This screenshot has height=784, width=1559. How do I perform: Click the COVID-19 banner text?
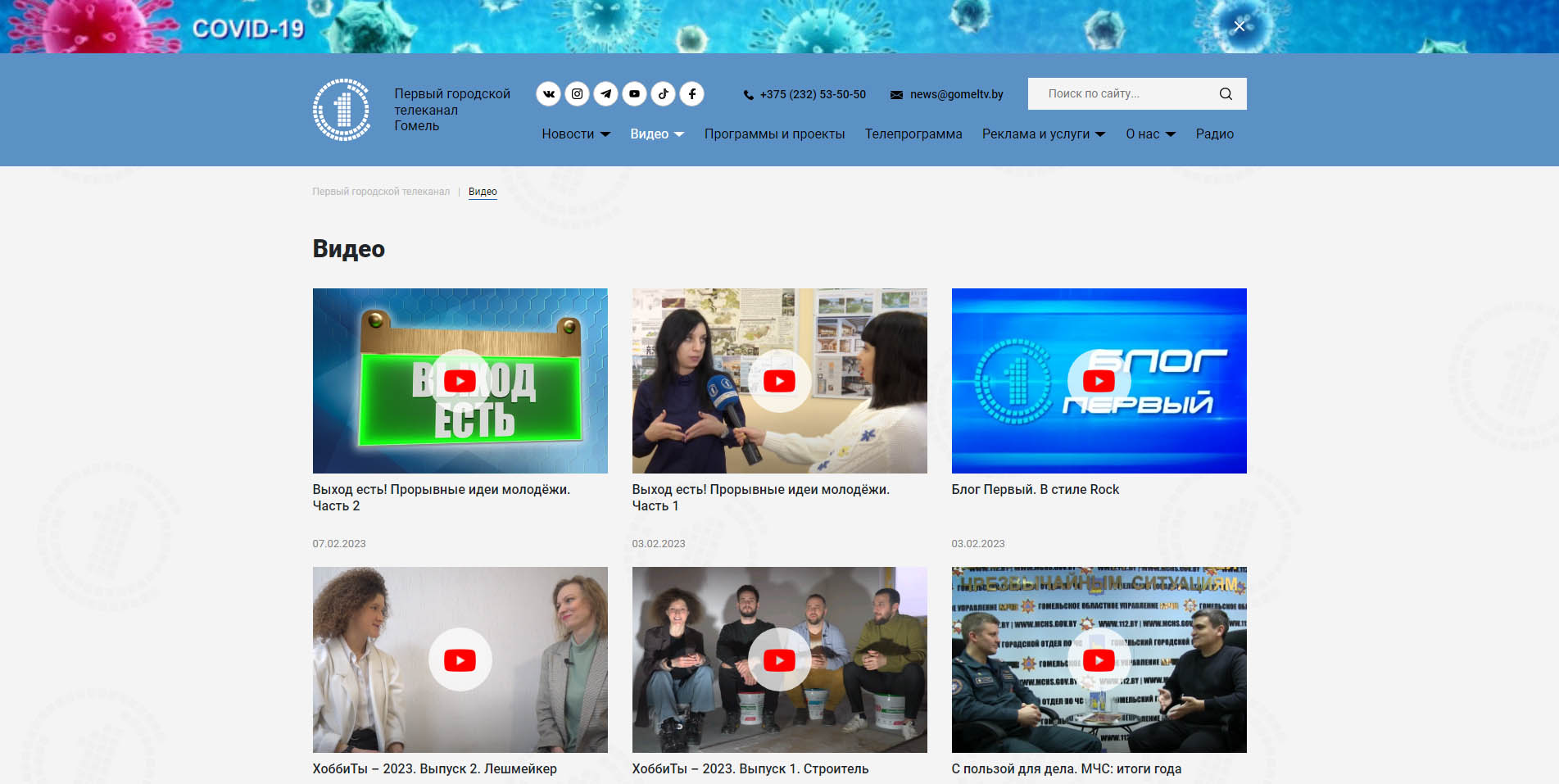(248, 29)
